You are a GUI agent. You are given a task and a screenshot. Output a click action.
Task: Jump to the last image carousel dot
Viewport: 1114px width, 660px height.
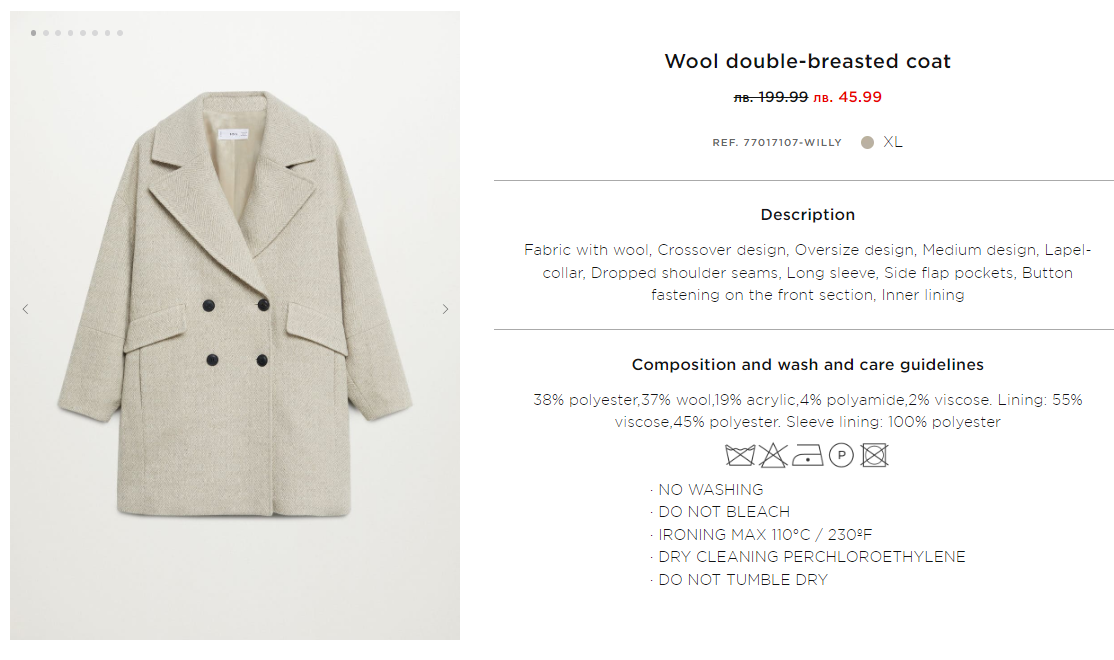point(120,33)
